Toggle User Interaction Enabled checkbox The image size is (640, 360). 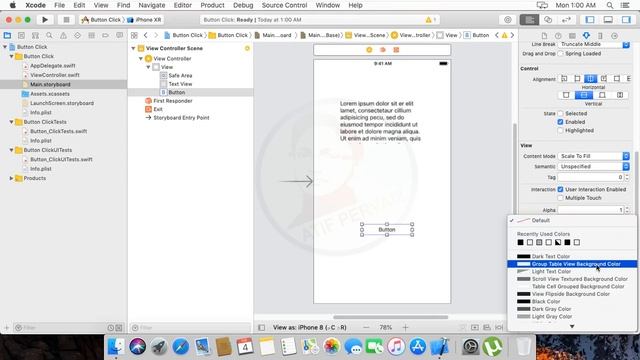coord(560,189)
